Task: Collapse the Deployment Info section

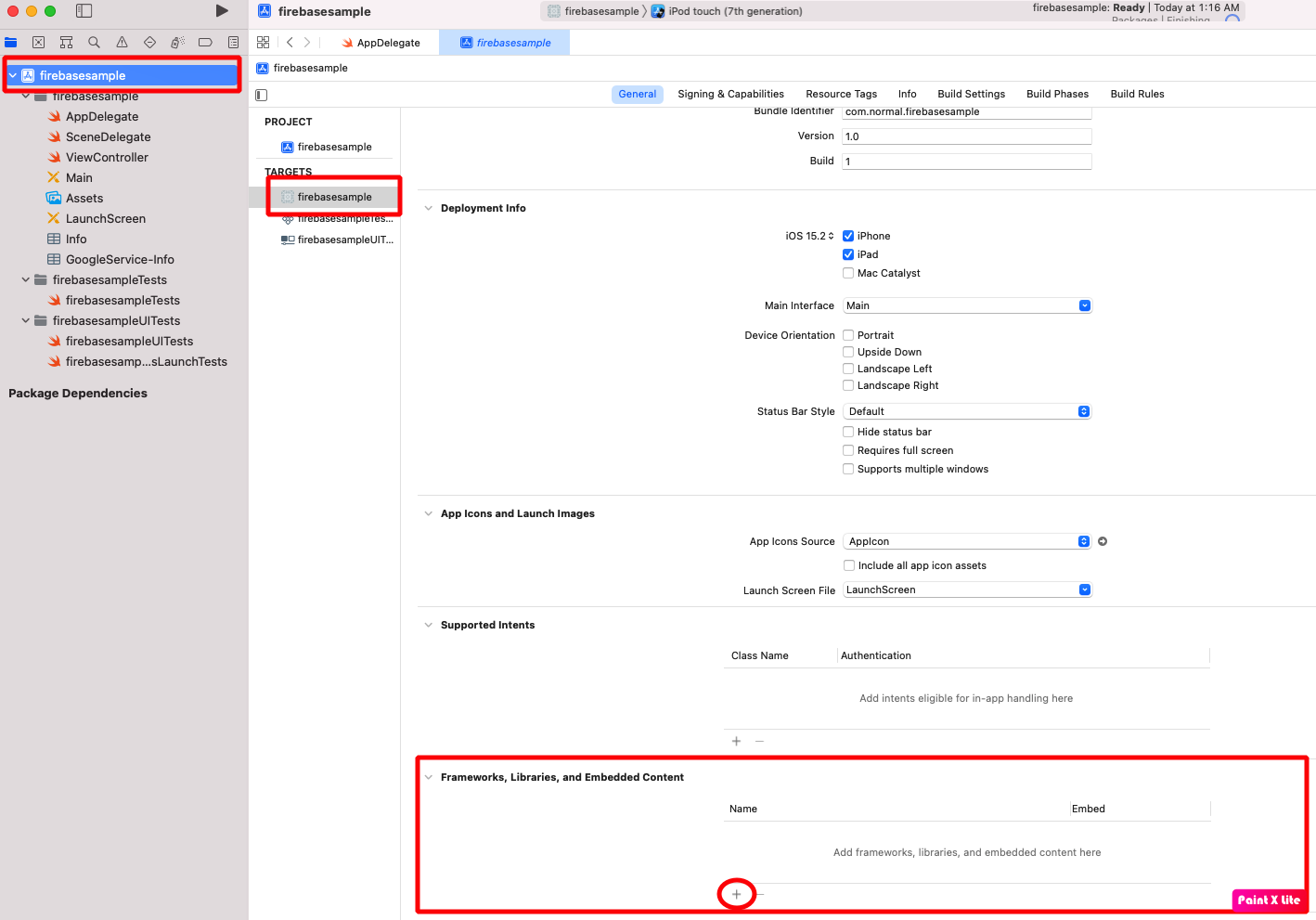Action: [428, 208]
